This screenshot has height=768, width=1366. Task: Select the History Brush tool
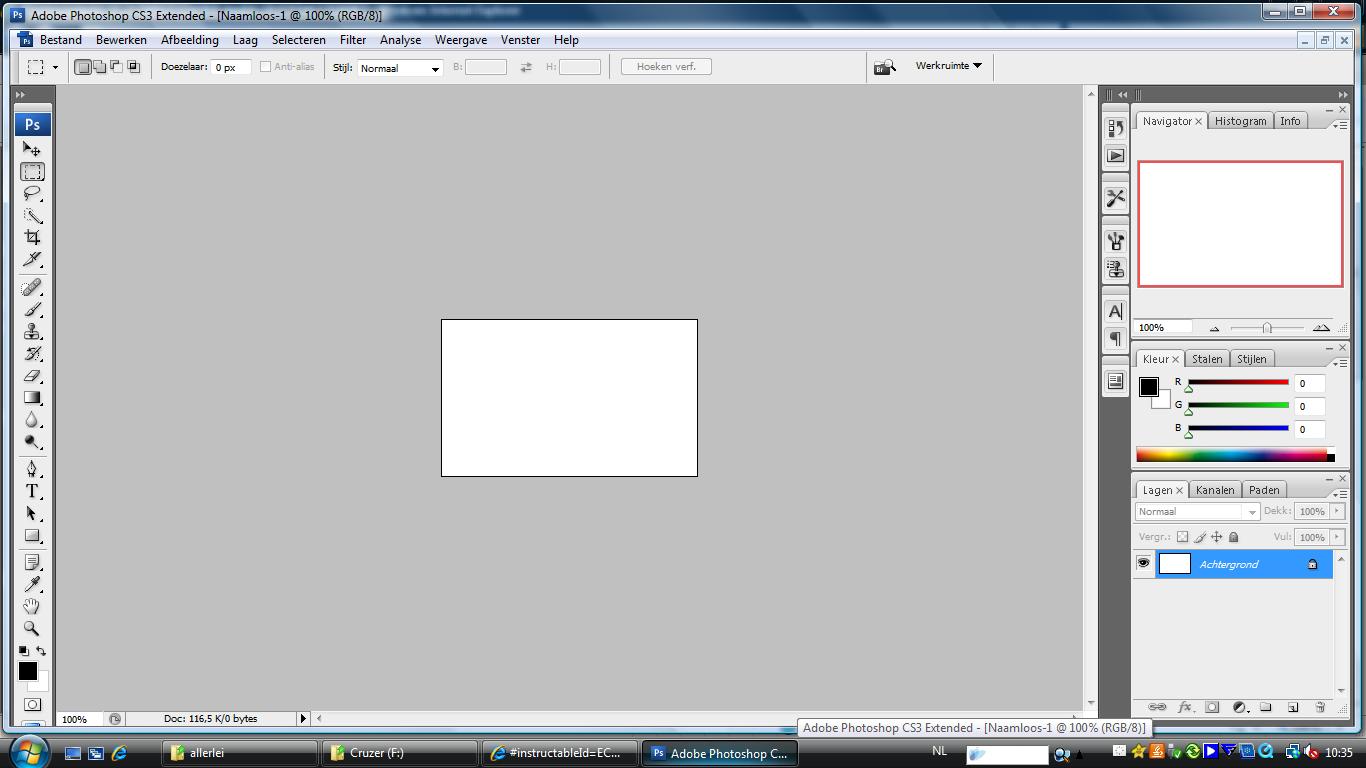(x=32, y=354)
